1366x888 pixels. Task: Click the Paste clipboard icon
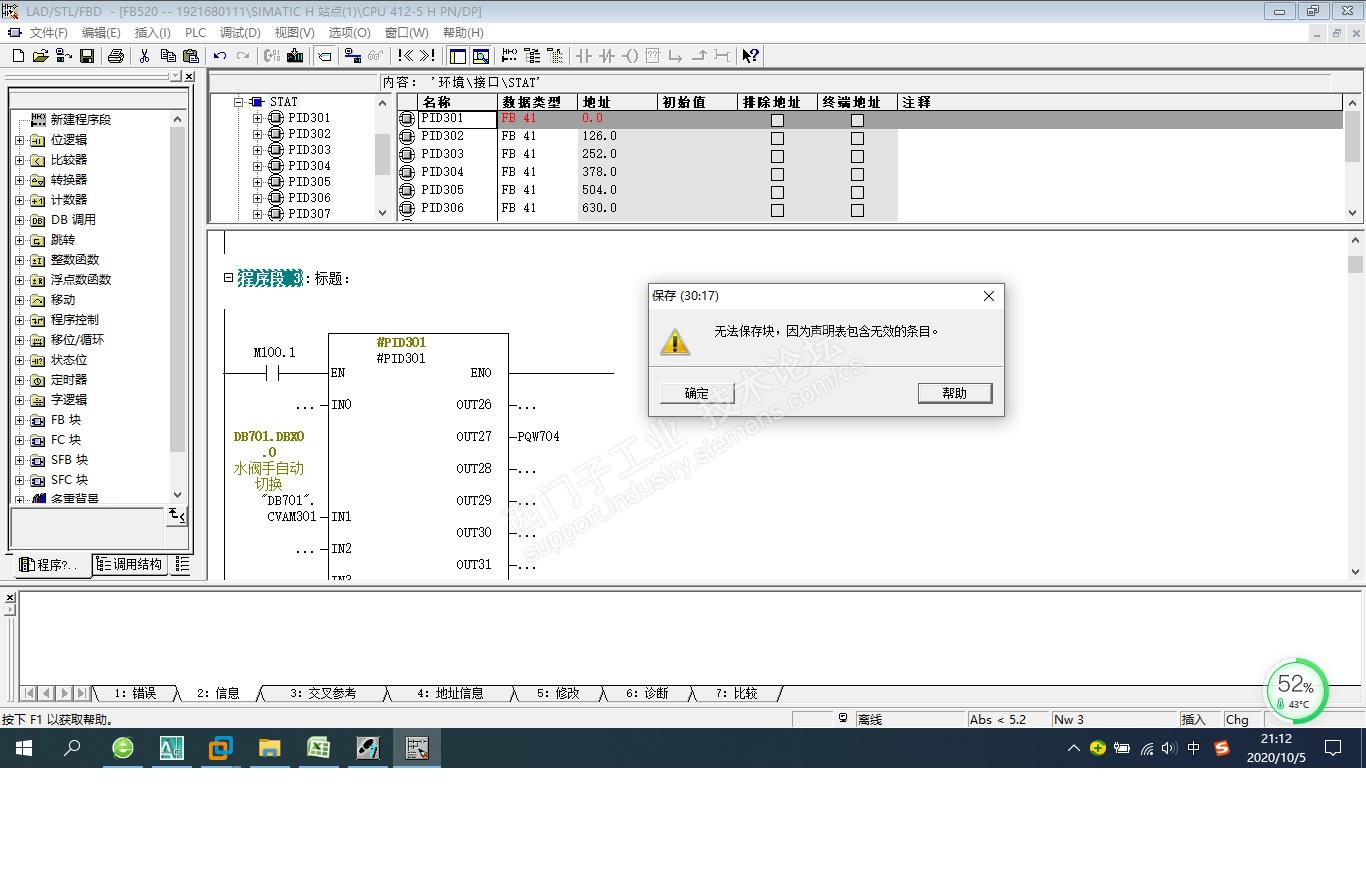pos(190,56)
